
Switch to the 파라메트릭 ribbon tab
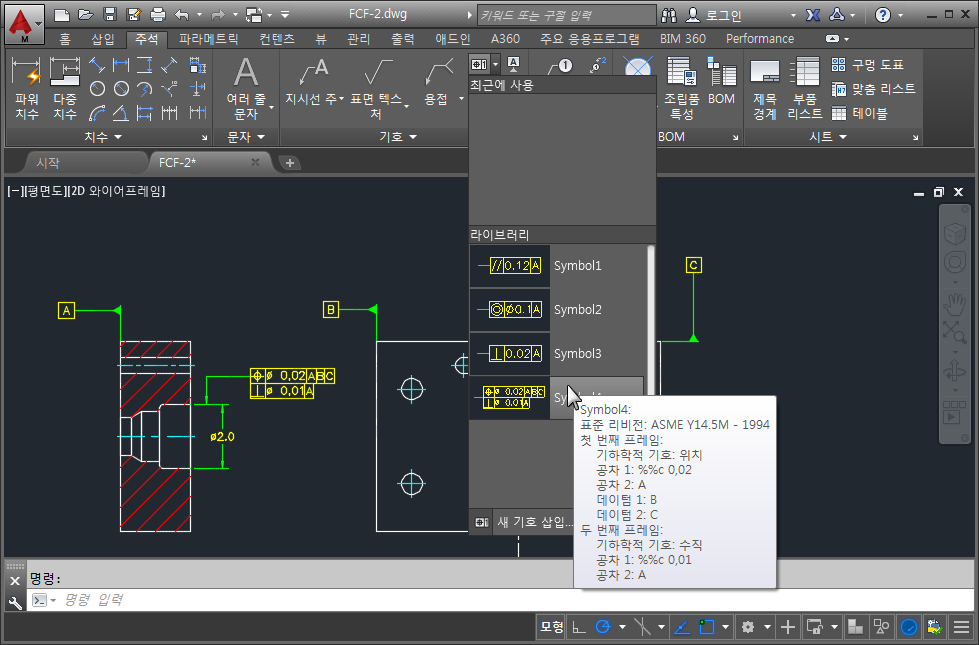[209, 39]
